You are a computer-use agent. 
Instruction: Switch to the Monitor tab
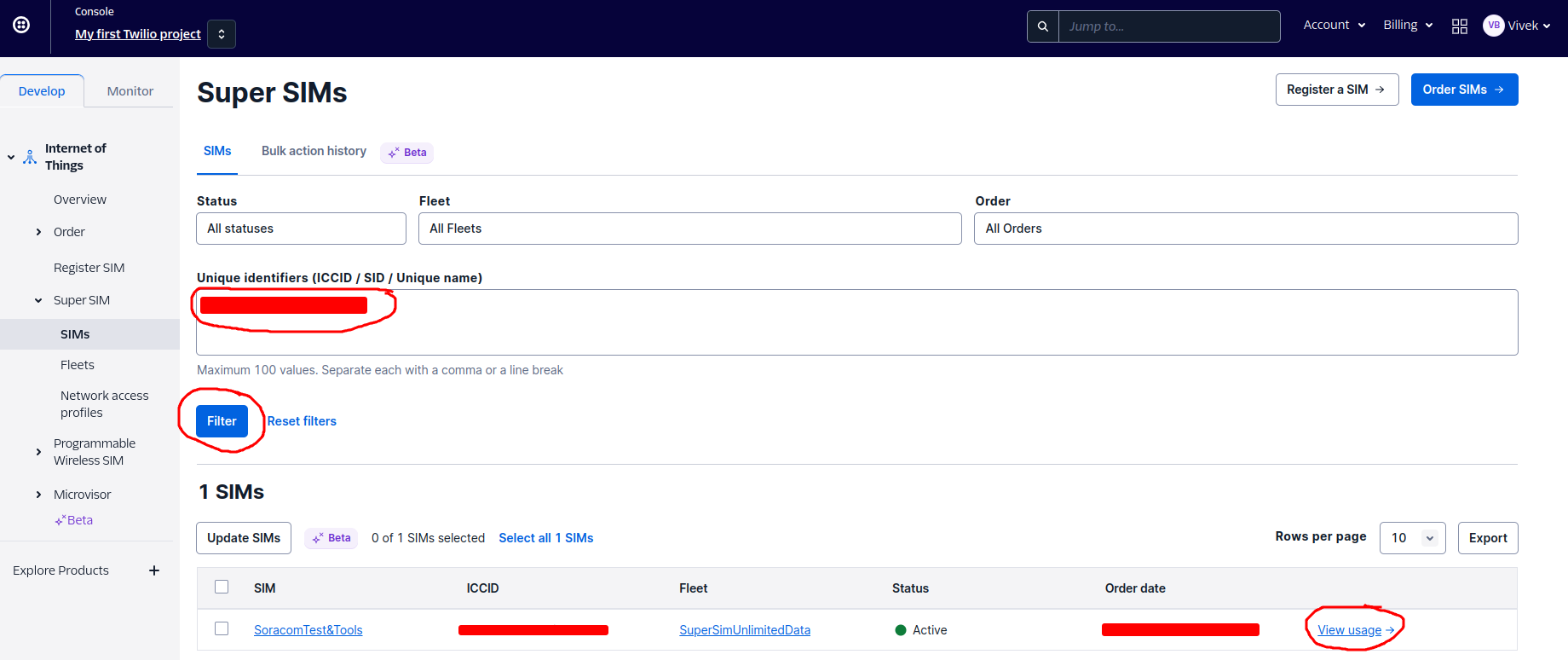(x=130, y=91)
